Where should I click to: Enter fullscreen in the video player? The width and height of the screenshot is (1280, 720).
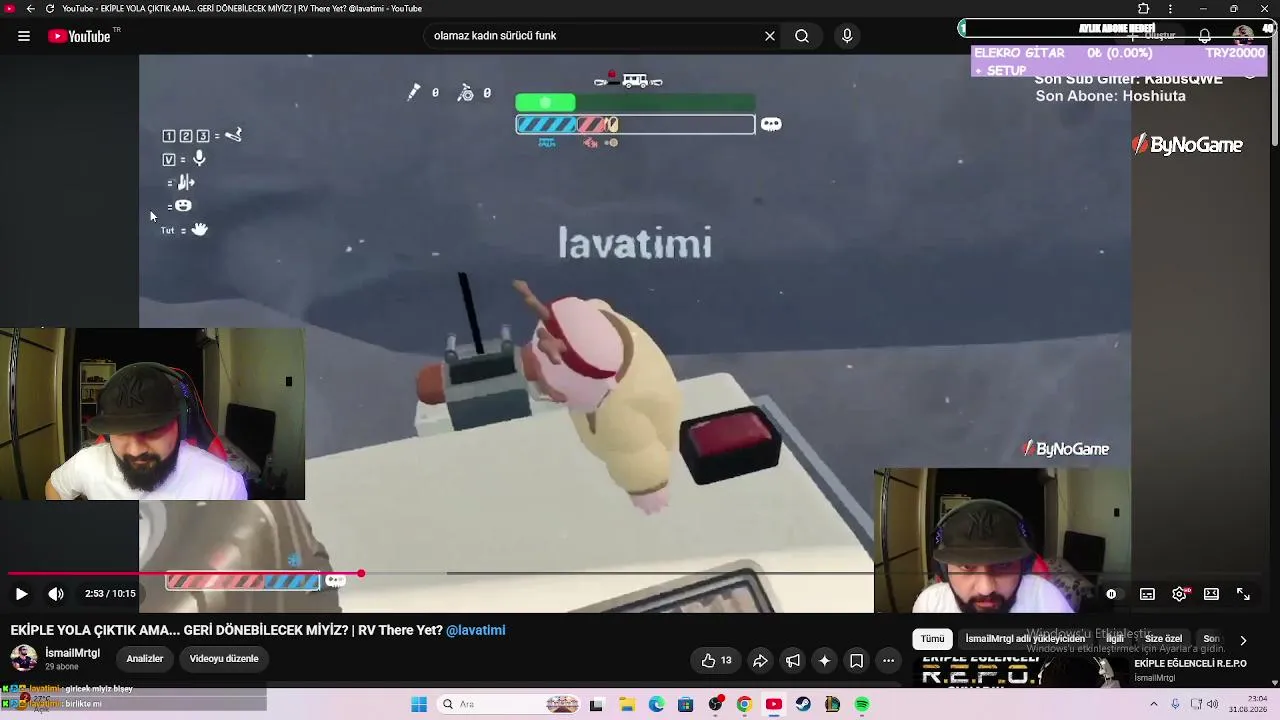[x=1243, y=594]
